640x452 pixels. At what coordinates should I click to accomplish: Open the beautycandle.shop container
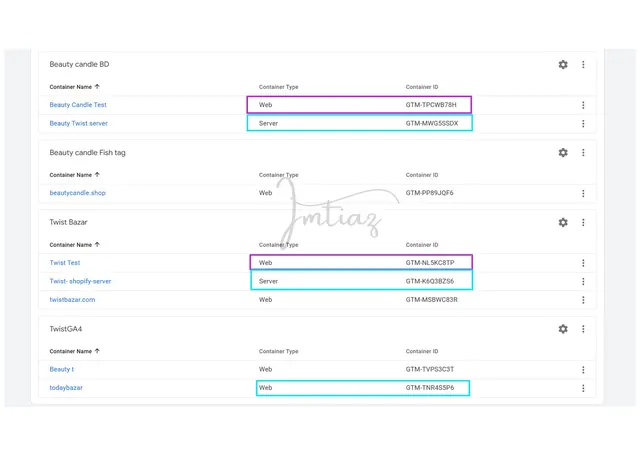(78, 193)
